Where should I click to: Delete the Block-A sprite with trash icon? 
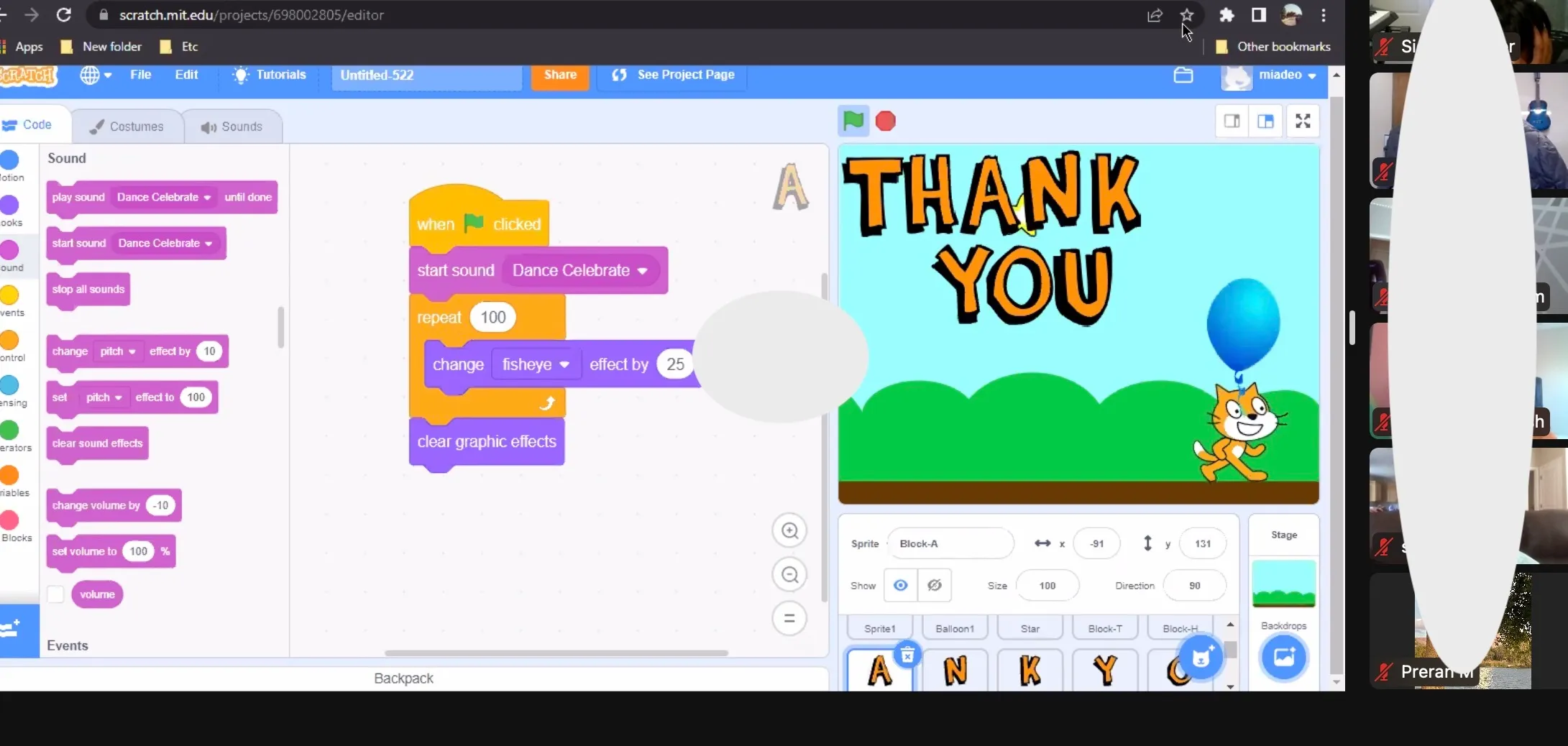coord(907,655)
